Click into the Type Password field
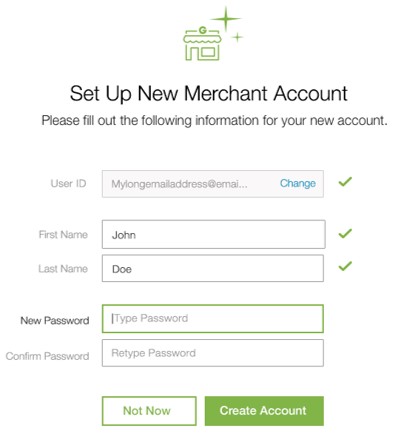400x439 pixels. [x=213, y=319]
